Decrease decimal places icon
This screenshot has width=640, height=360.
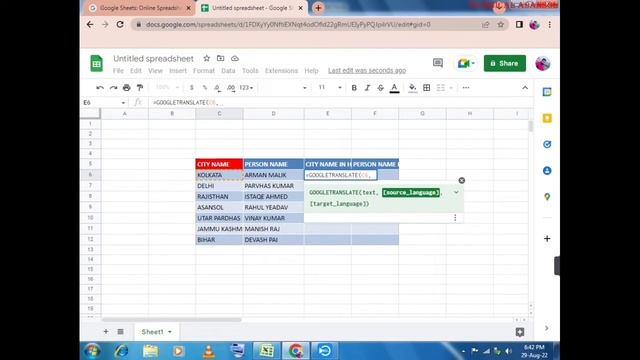218,88
